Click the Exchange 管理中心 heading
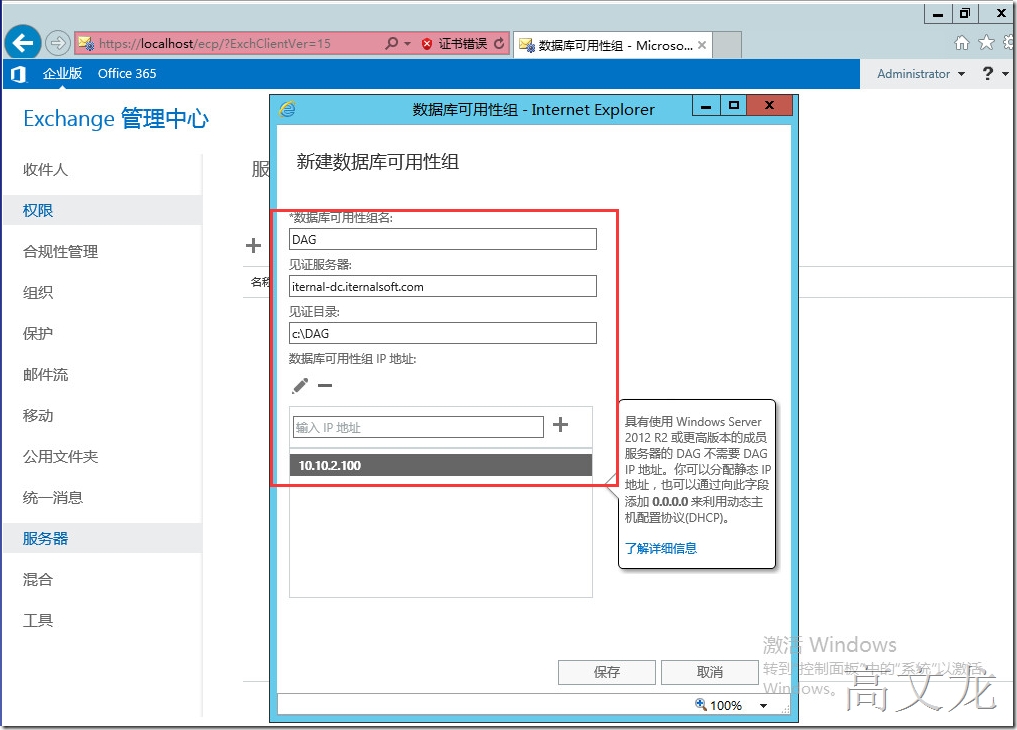Screen dimensions: 1017x730 click(115, 119)
